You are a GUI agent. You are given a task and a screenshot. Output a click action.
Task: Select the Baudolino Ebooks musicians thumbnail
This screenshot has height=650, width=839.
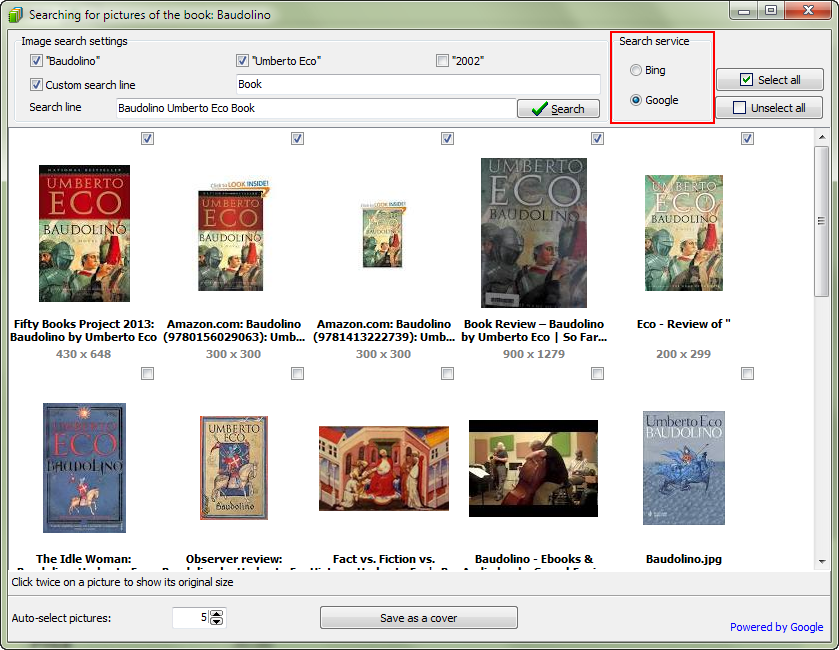pyautogui.click(x=533, y=468)
